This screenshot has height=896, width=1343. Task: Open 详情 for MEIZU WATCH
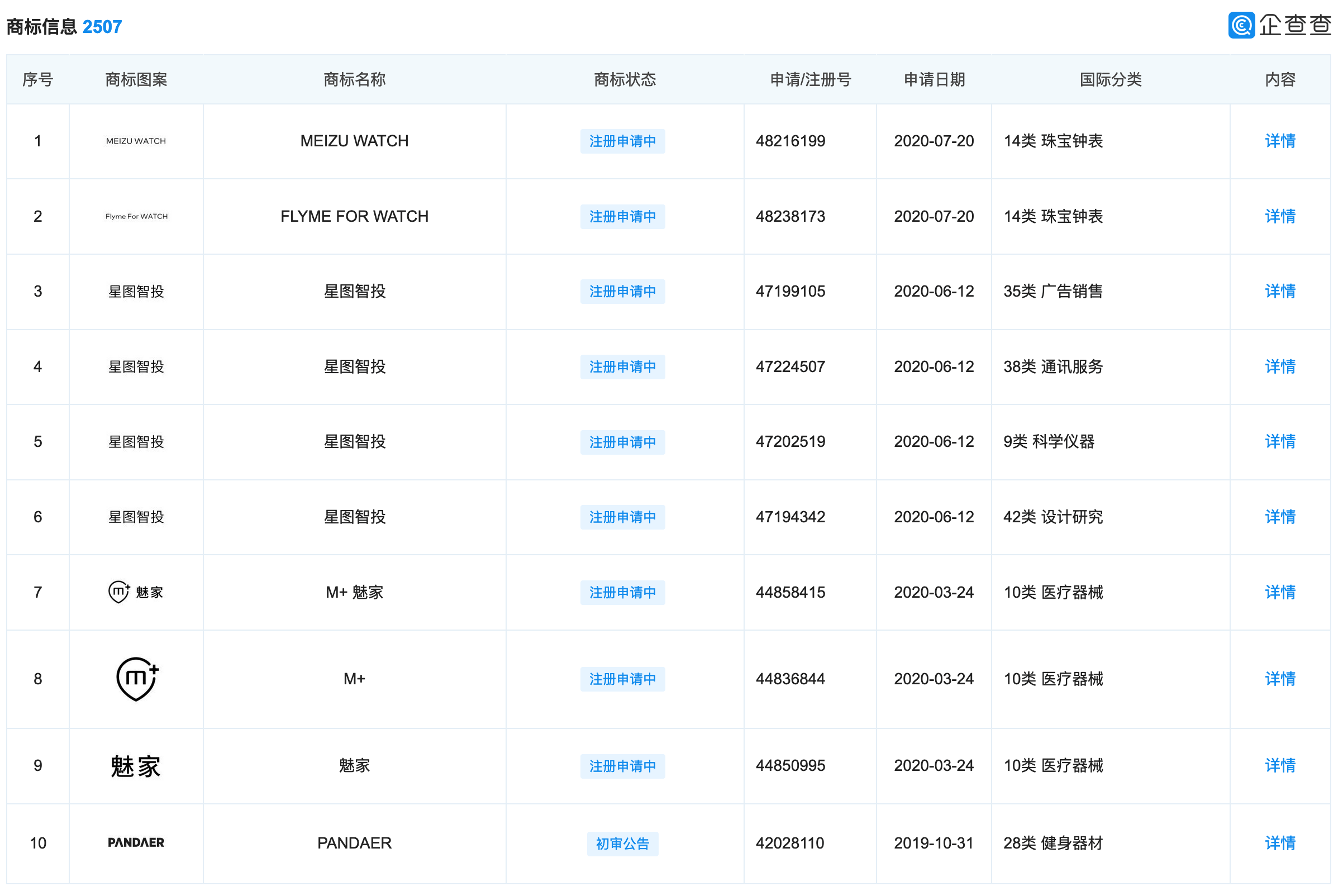coord(1279,141)
